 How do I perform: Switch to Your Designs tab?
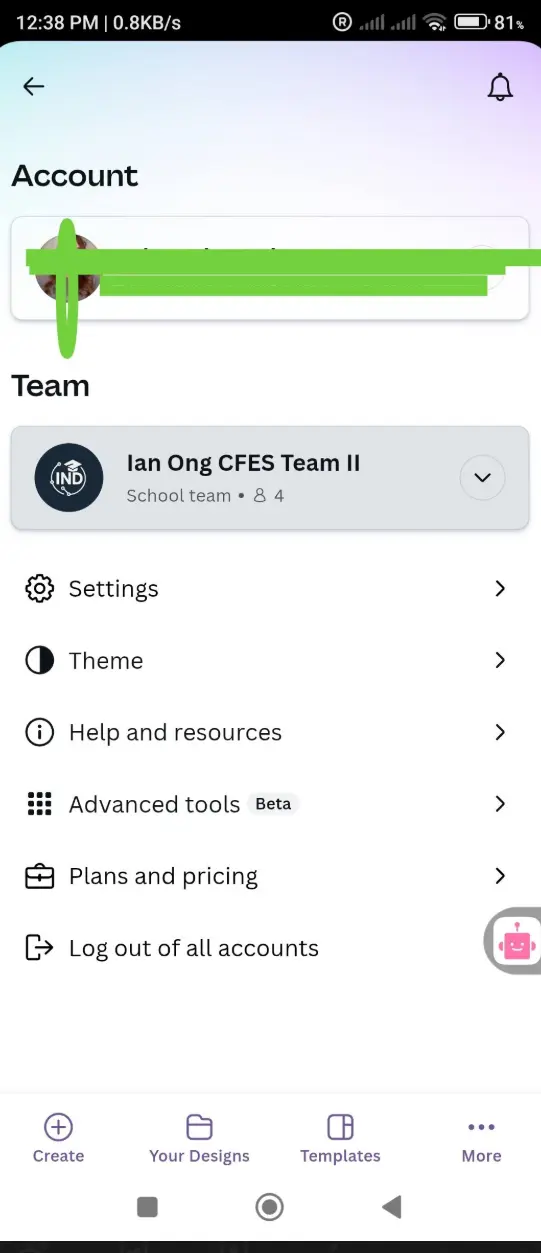click(199, 1139)
